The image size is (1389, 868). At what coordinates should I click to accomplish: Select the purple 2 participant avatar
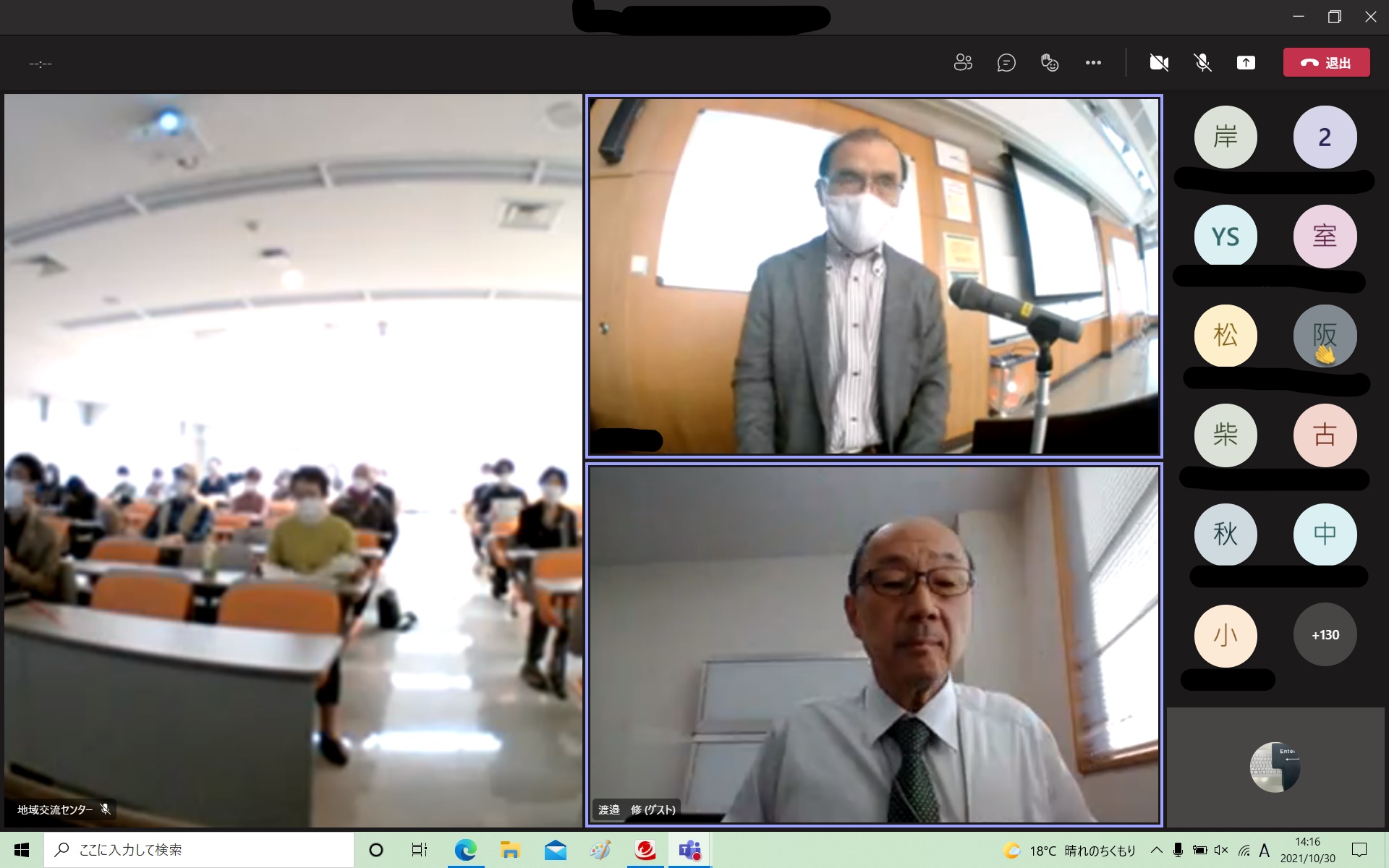1325,137
